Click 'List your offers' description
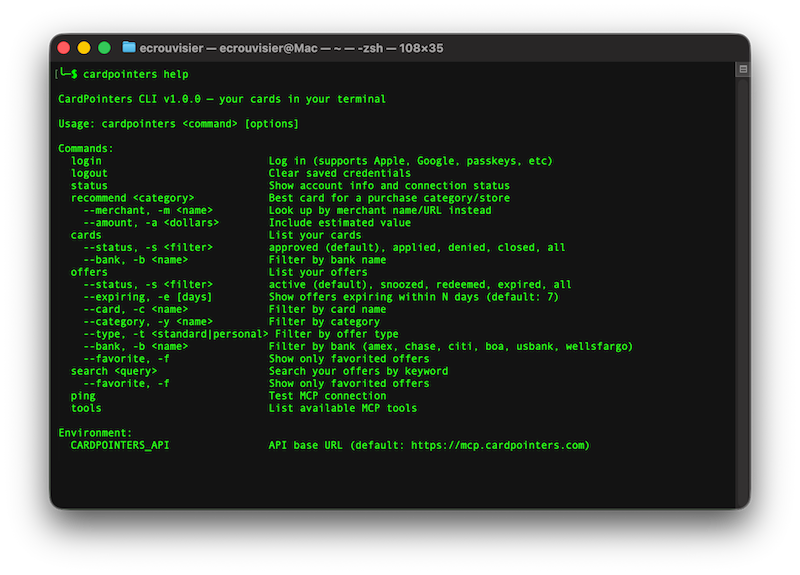Screen dimensions: 800x575 click(318, 272)
